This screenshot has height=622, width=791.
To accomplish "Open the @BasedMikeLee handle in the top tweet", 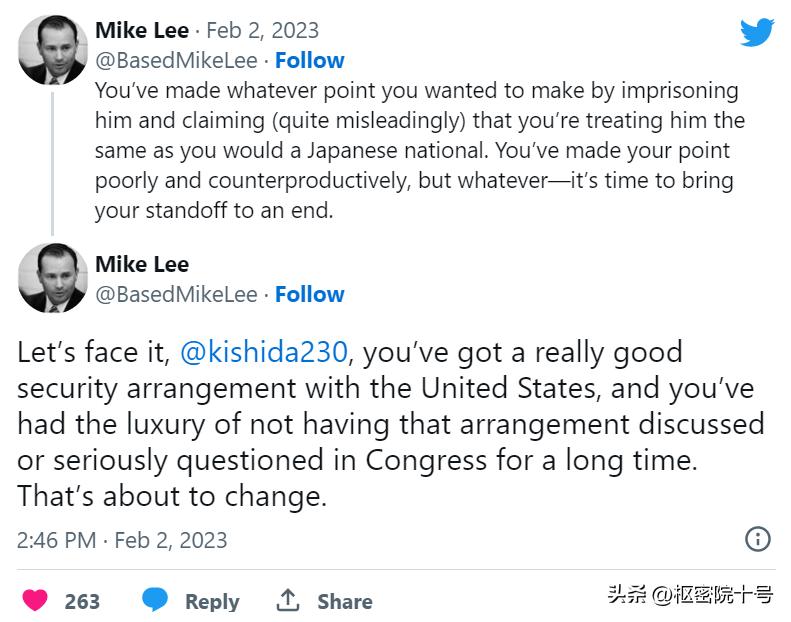I will 176,60.
